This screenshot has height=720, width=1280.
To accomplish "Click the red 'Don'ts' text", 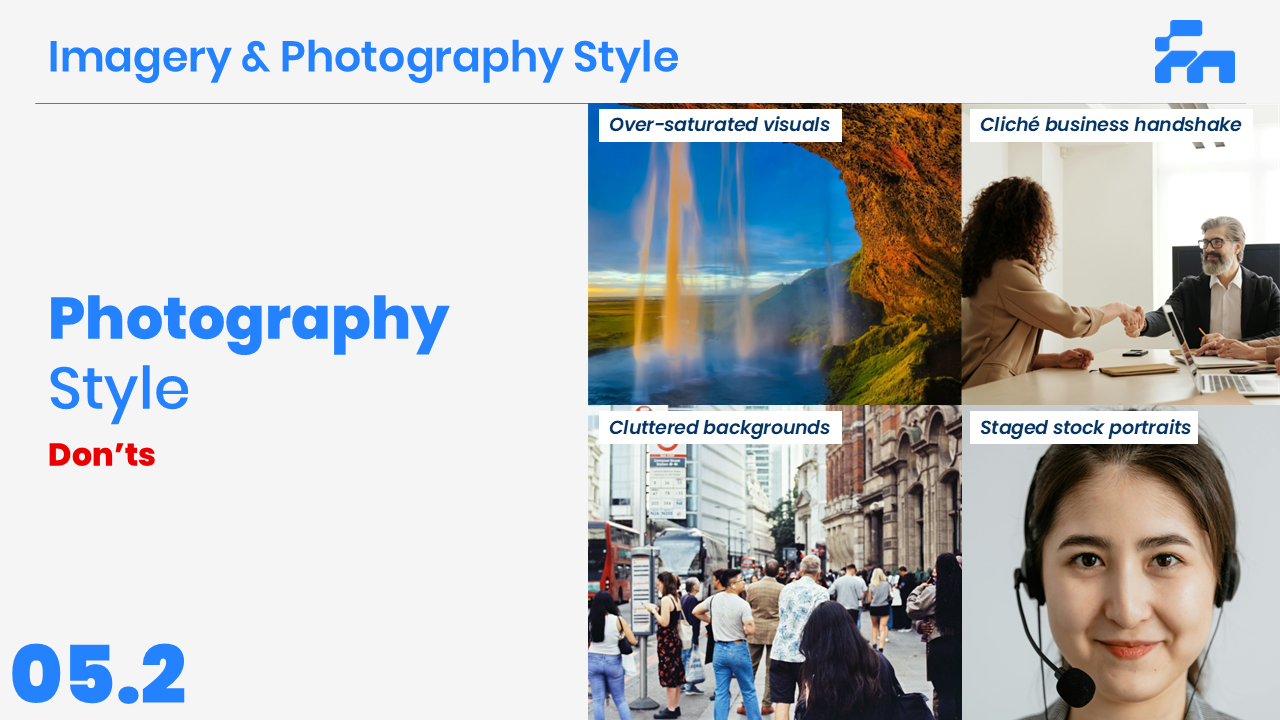I will tap(102, 455).
